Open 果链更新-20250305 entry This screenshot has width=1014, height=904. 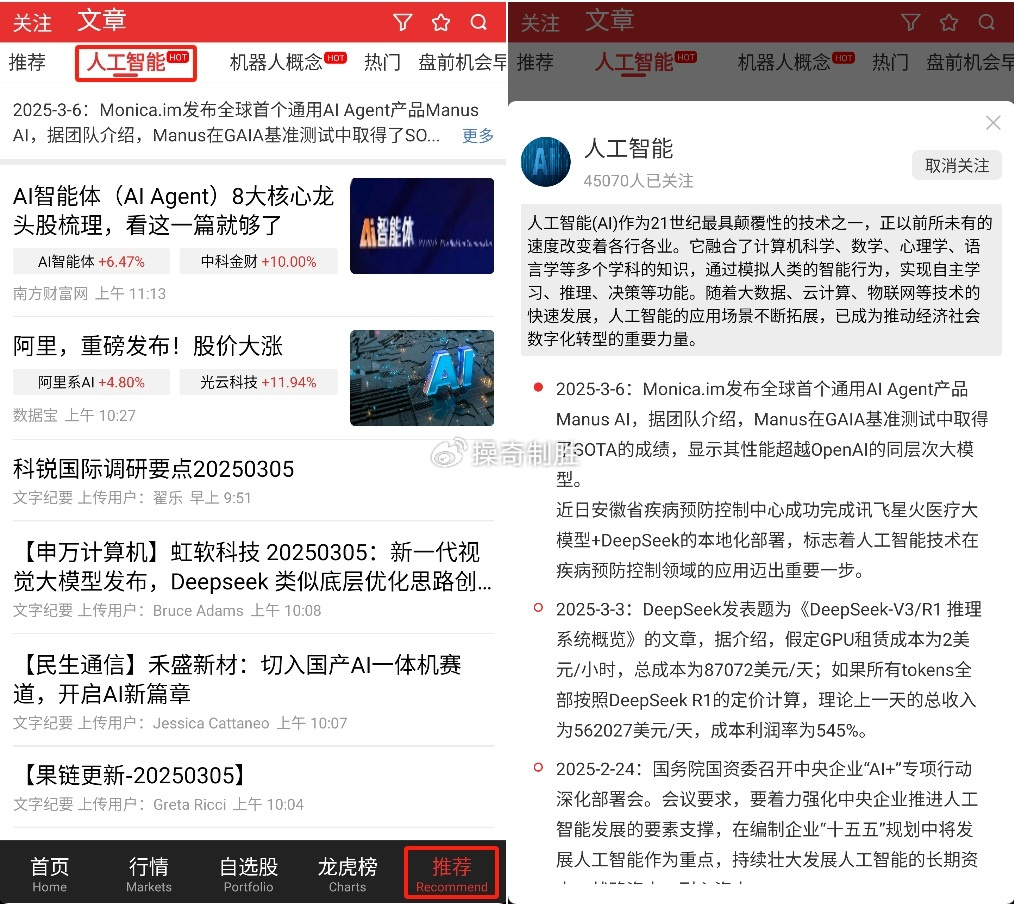(133, 775)
